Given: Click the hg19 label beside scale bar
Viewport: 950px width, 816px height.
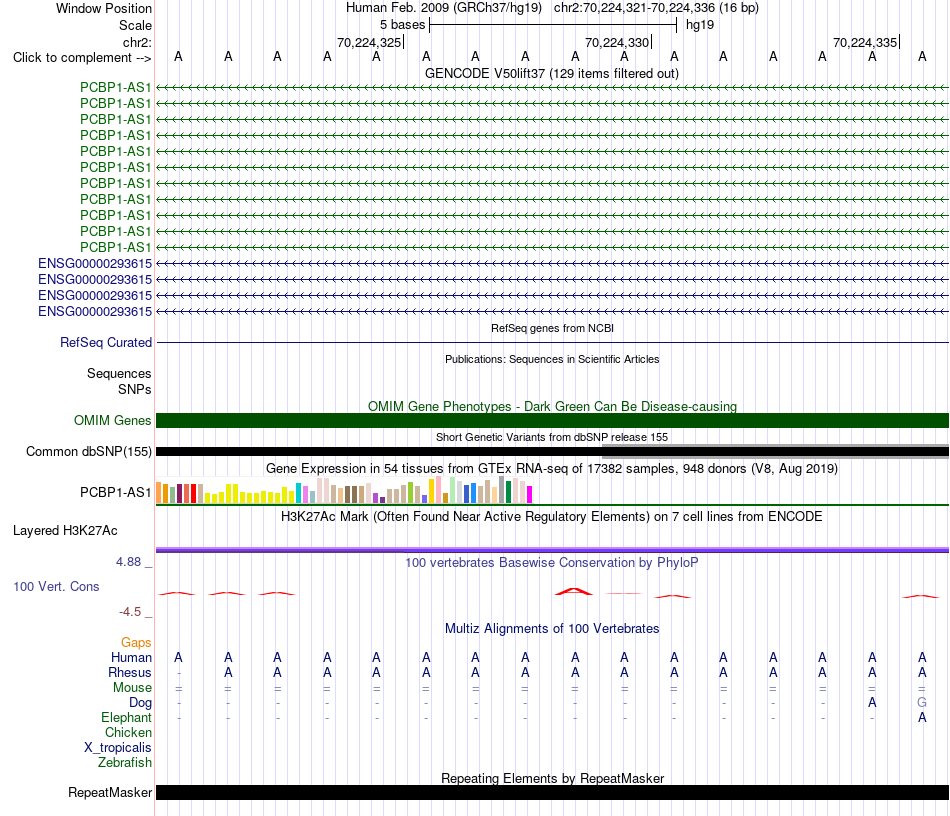Looking at the screenshot, I should click(x=700, y=25).
